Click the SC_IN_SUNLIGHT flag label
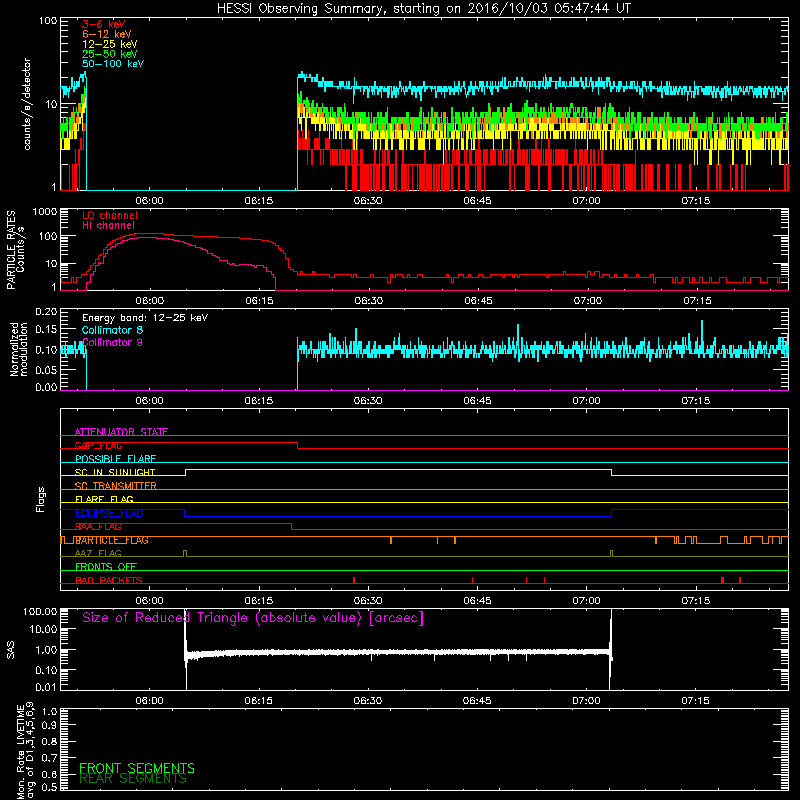 click(115, 472)
